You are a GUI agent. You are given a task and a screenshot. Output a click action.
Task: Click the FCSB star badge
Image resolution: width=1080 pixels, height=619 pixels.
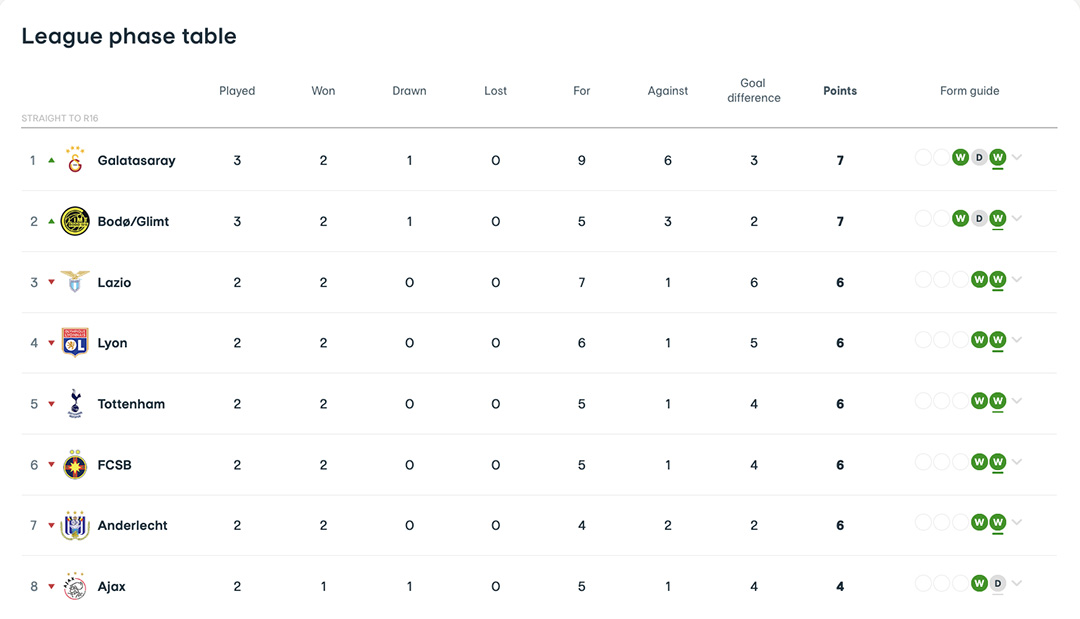coord(75,465)
